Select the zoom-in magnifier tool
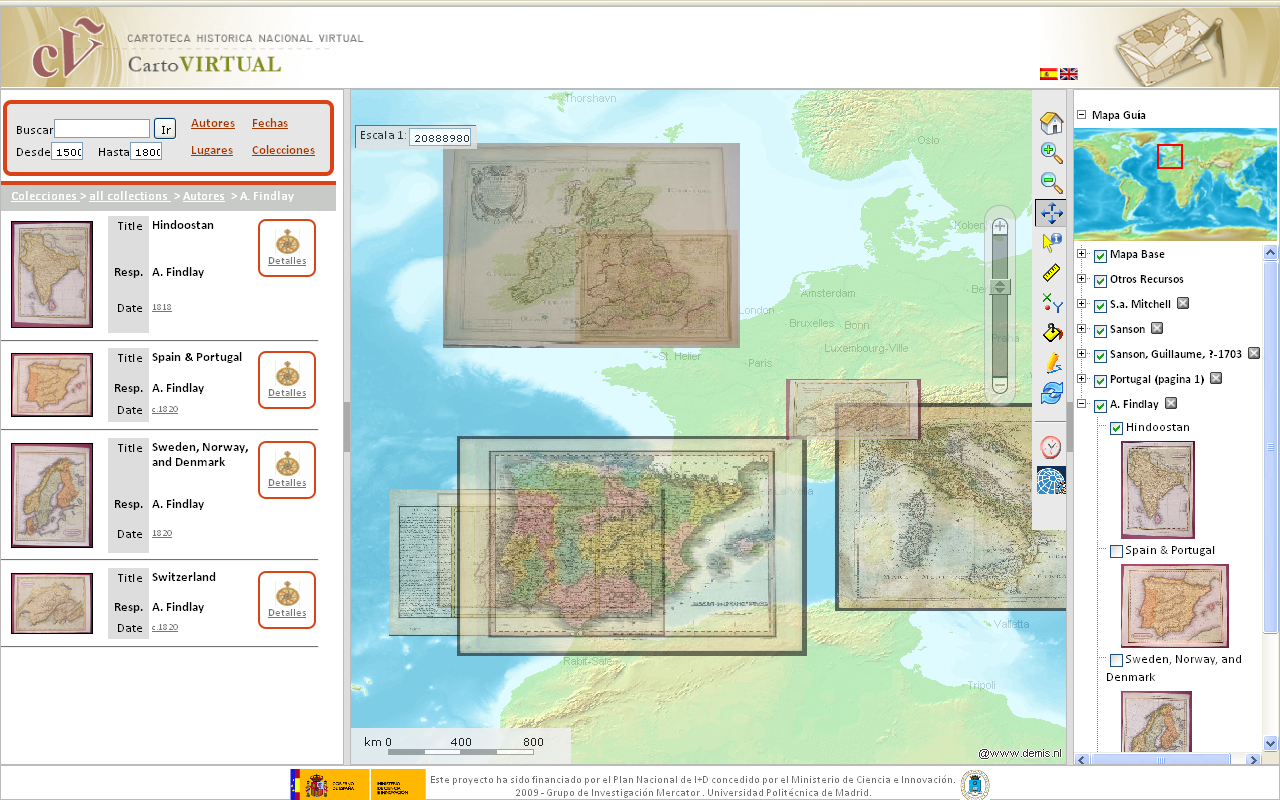 click(1051, 153)
